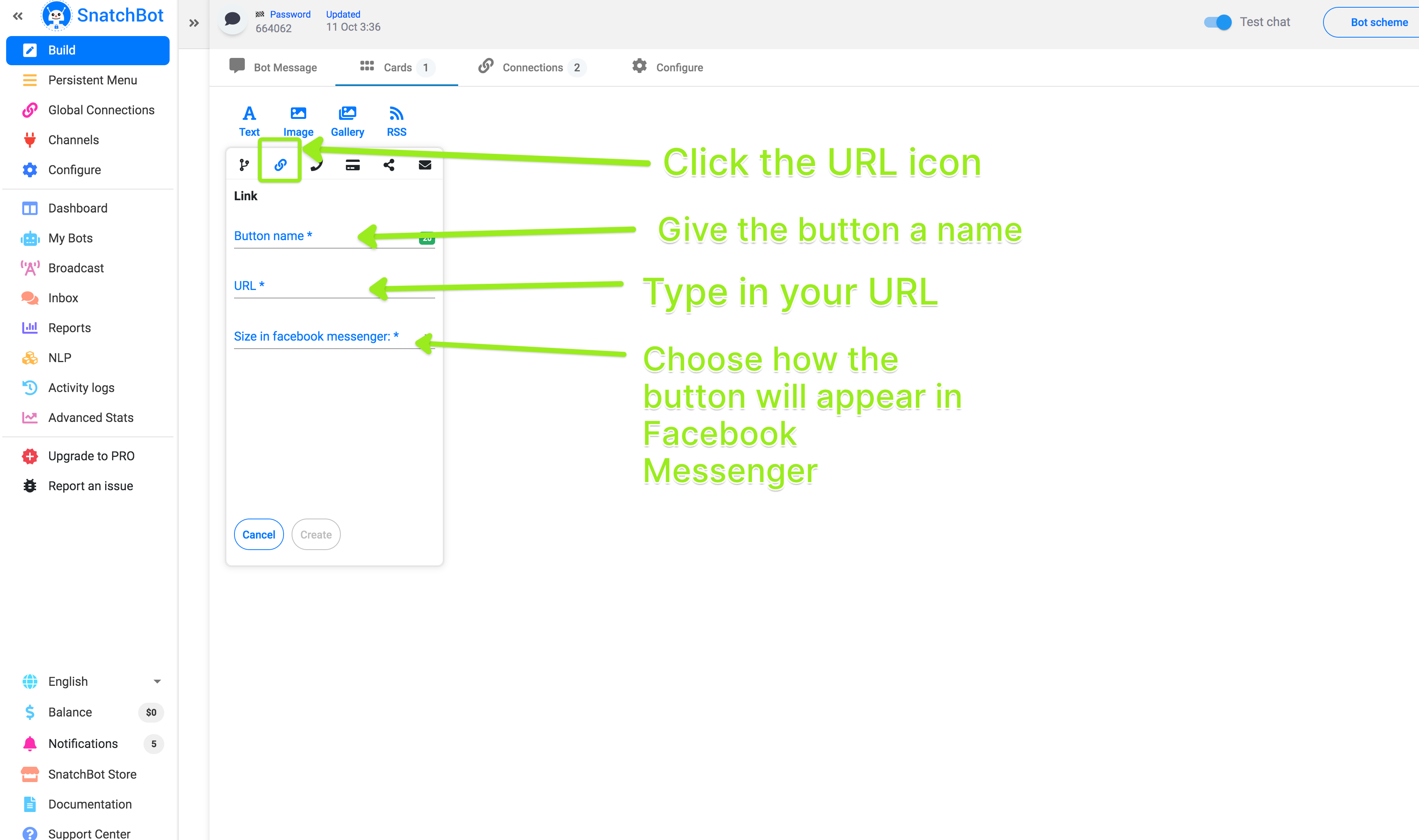This screenshot has height=840, width=1419.
Task: Click the share button icon
Action: click(x=388, y=165)
